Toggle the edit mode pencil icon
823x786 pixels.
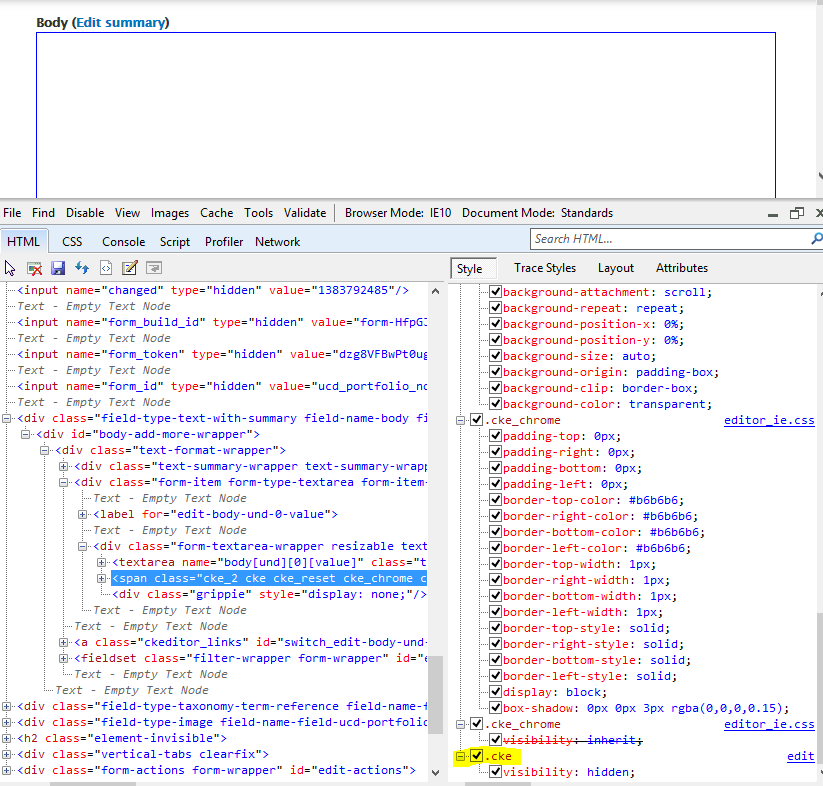coord(130,268)
